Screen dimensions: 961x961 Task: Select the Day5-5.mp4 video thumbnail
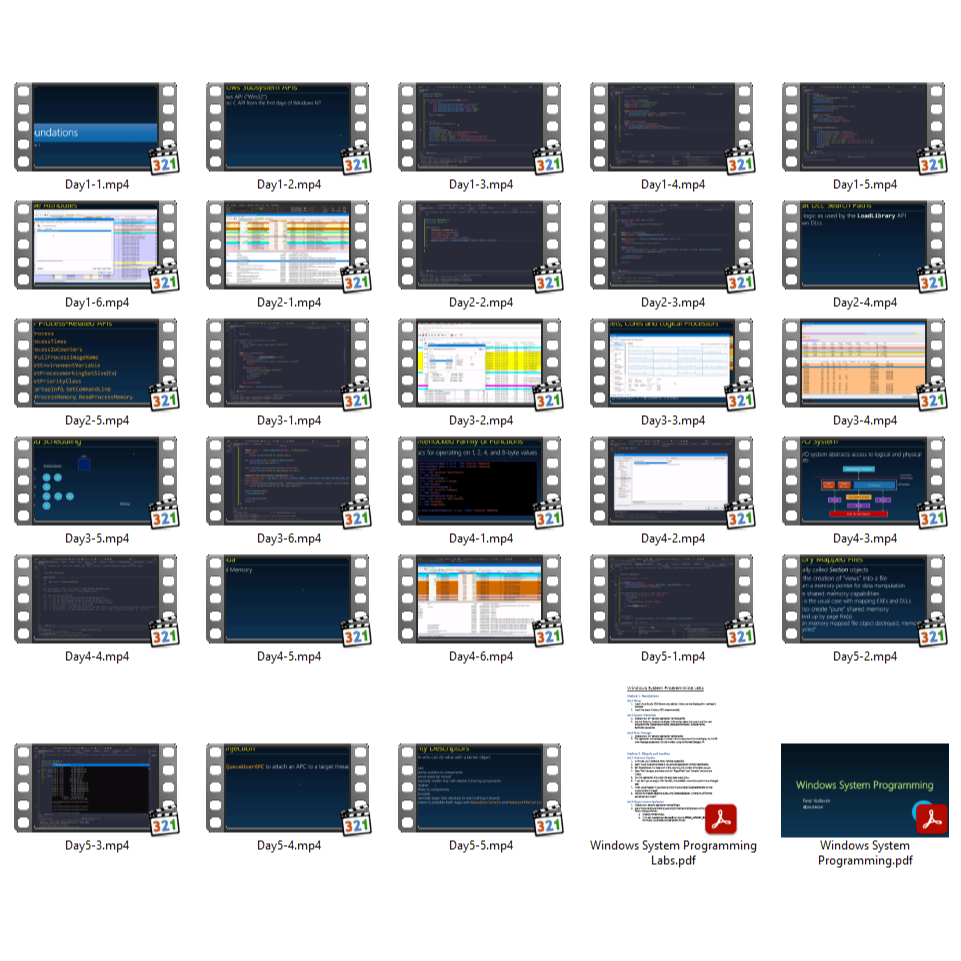pos(480,788)
